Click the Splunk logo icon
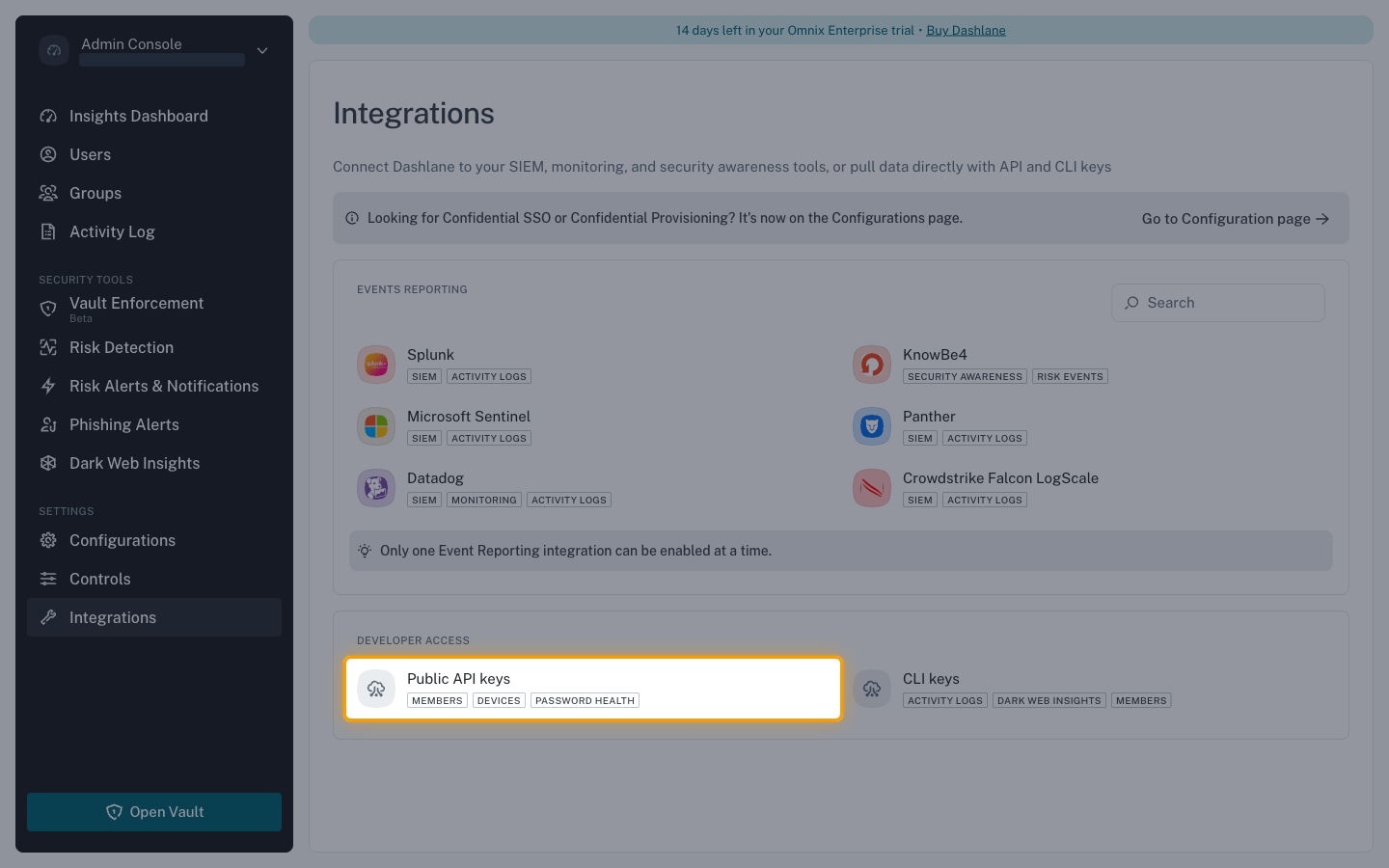1389x868 pixels. (376, 365)
